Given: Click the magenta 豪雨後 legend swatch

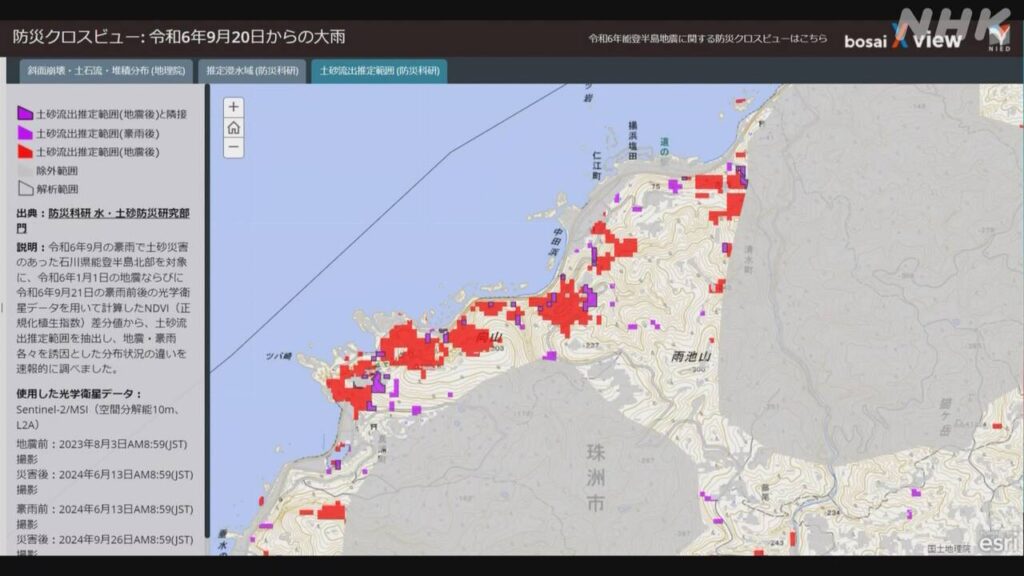Looking at the screenshot, I should pos(25,132).
